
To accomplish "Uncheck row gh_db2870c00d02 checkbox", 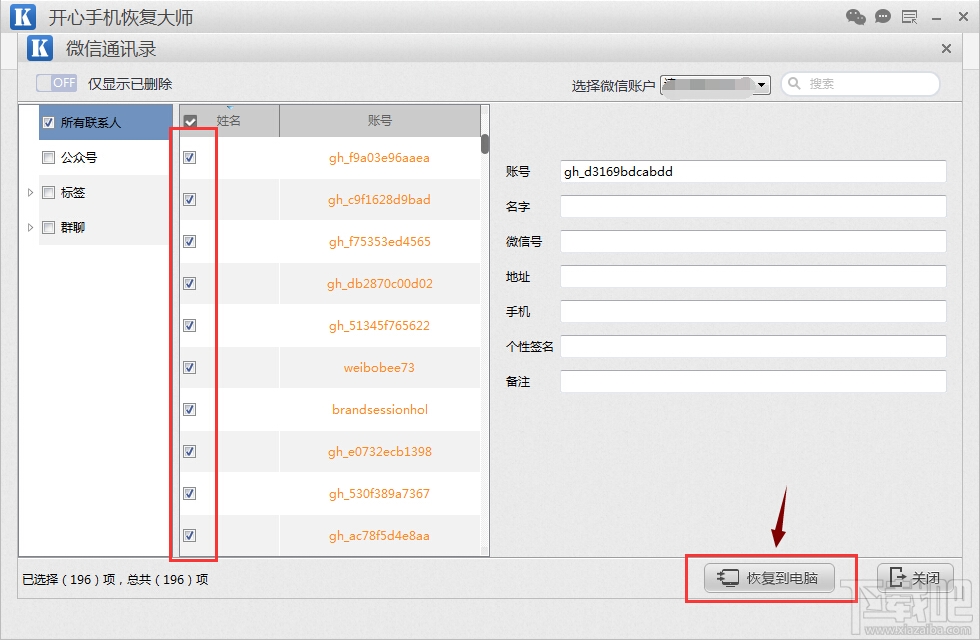I will click(x=190, y=283).
